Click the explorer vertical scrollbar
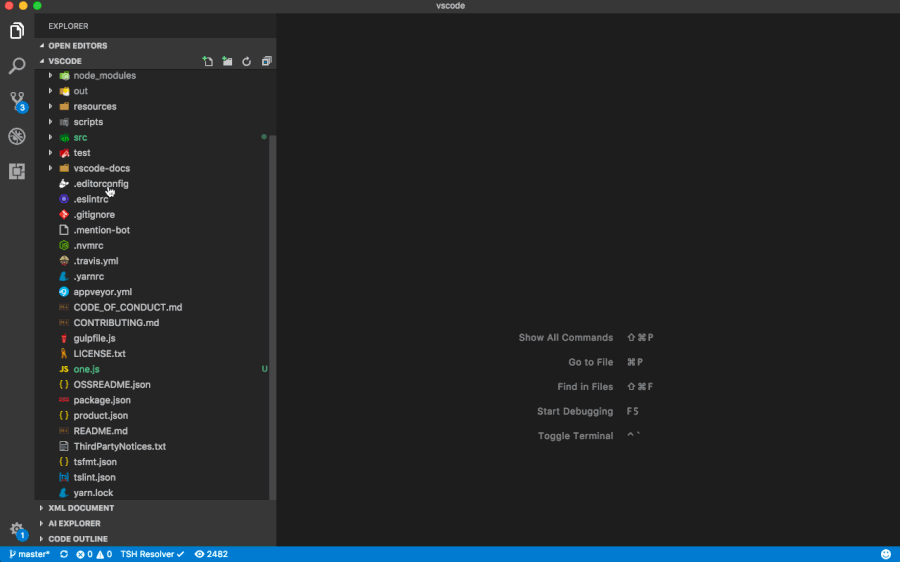 (273, 317)
